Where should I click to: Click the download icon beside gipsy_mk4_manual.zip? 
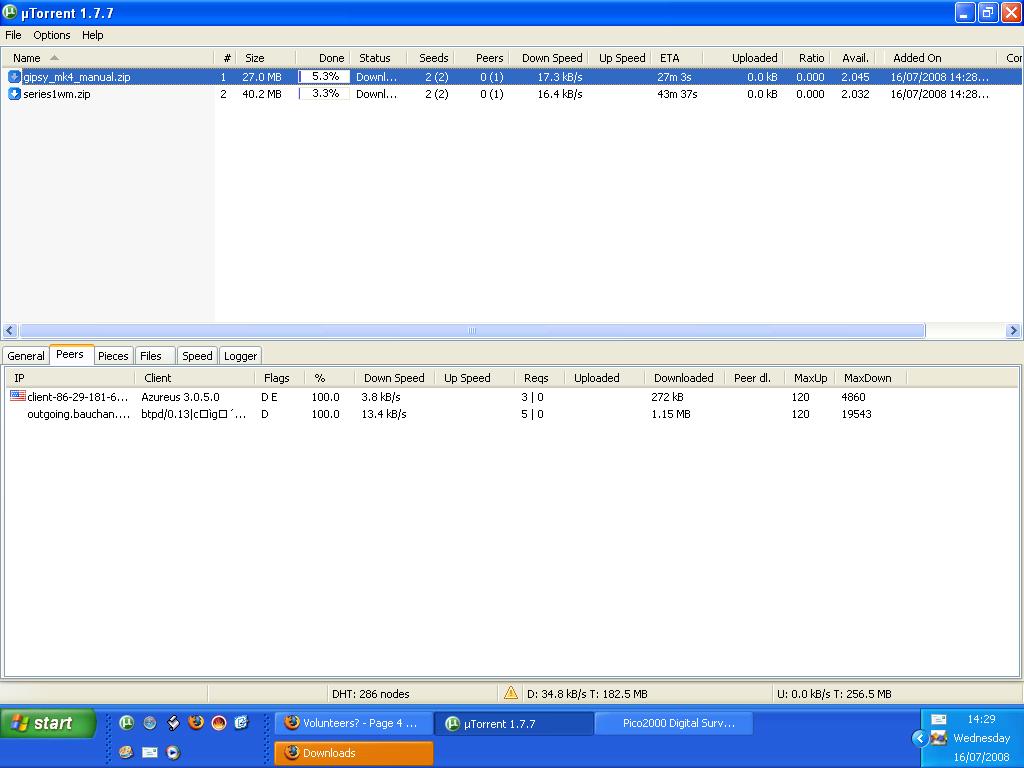(14, 77)
